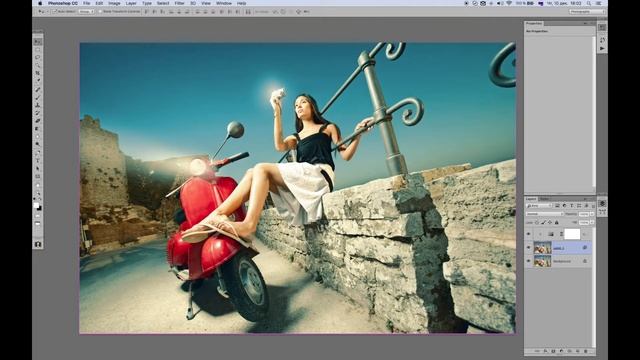640x360 pixels.
Task: Enable the Auto-Select checkbox
Action: (x=54, y=12)
